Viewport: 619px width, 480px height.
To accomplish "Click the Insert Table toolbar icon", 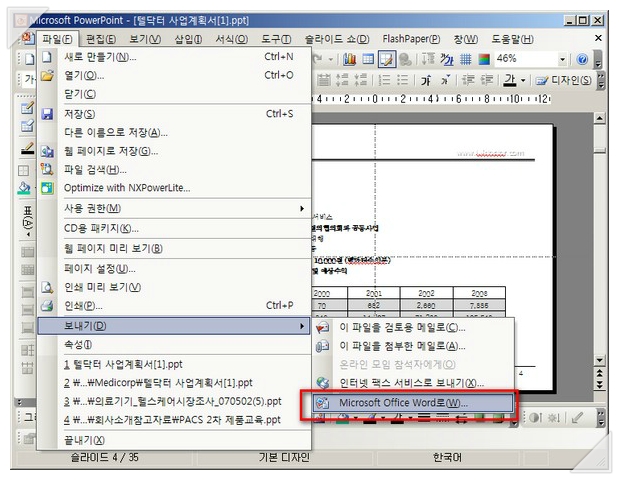I will click(368, 59).
